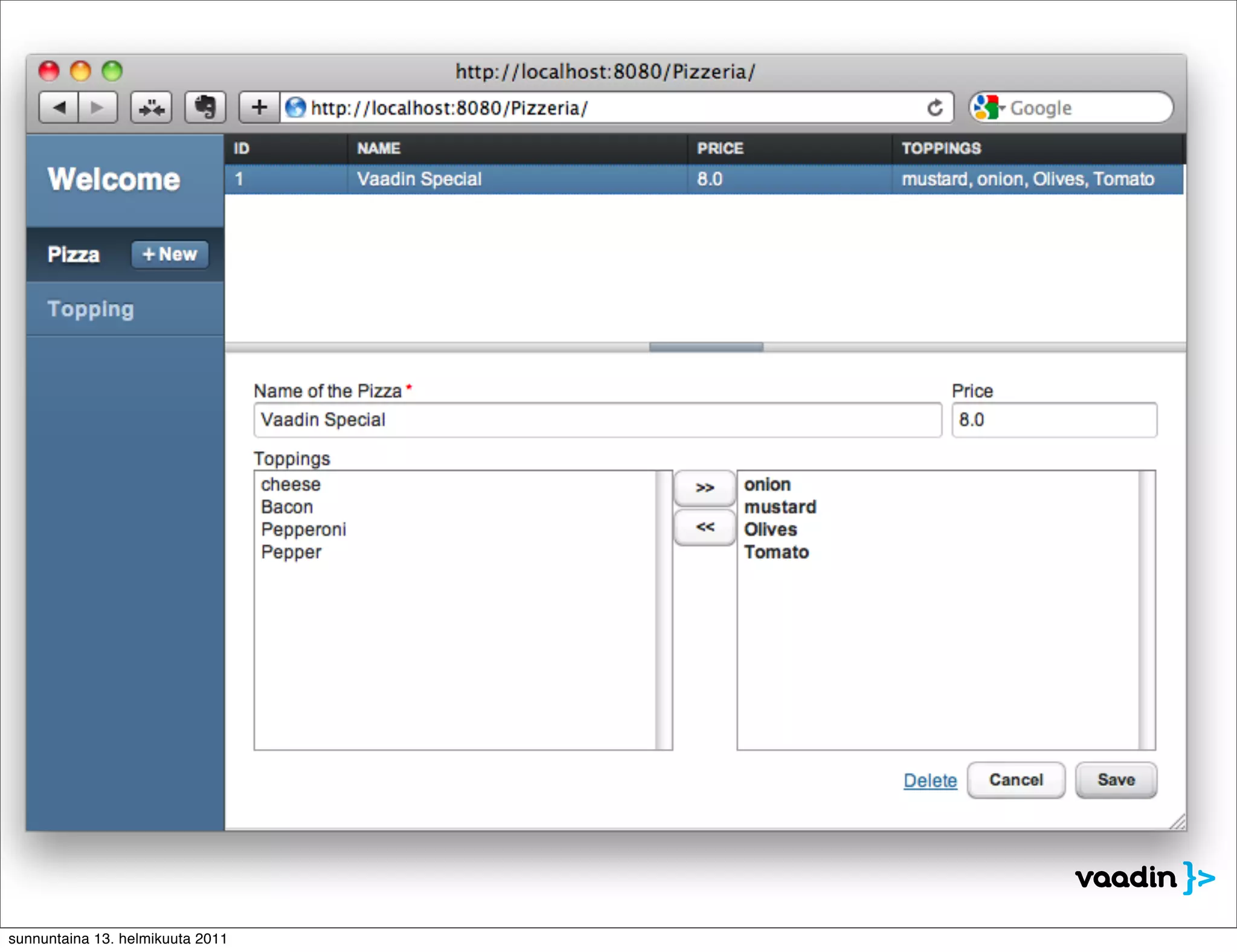Sort table by ID column header
This screenshot has height=952, width=1237.
click(x=286, y=149)
